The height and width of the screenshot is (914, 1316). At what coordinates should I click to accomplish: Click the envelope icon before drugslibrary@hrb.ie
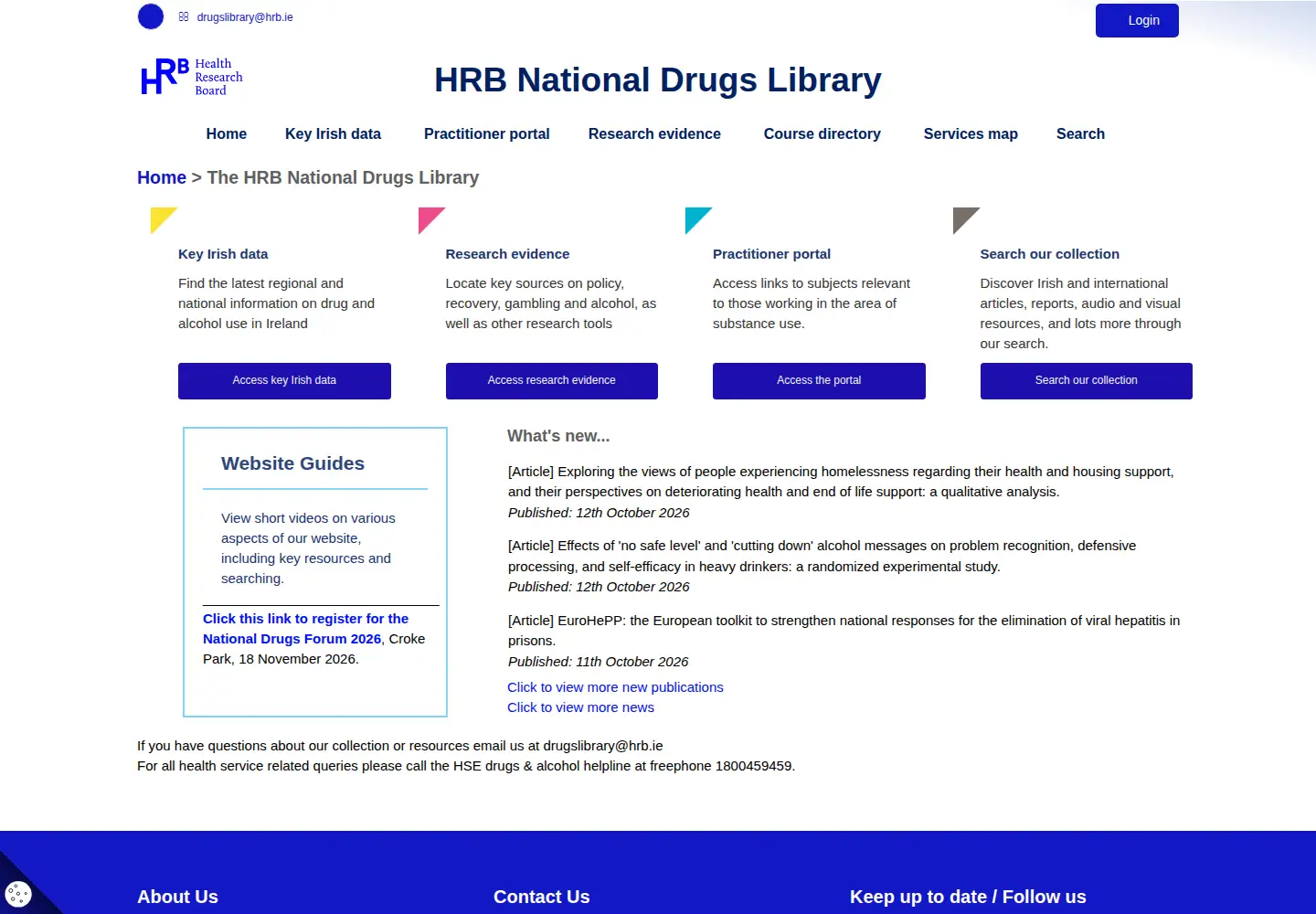[x=184, y=16]
